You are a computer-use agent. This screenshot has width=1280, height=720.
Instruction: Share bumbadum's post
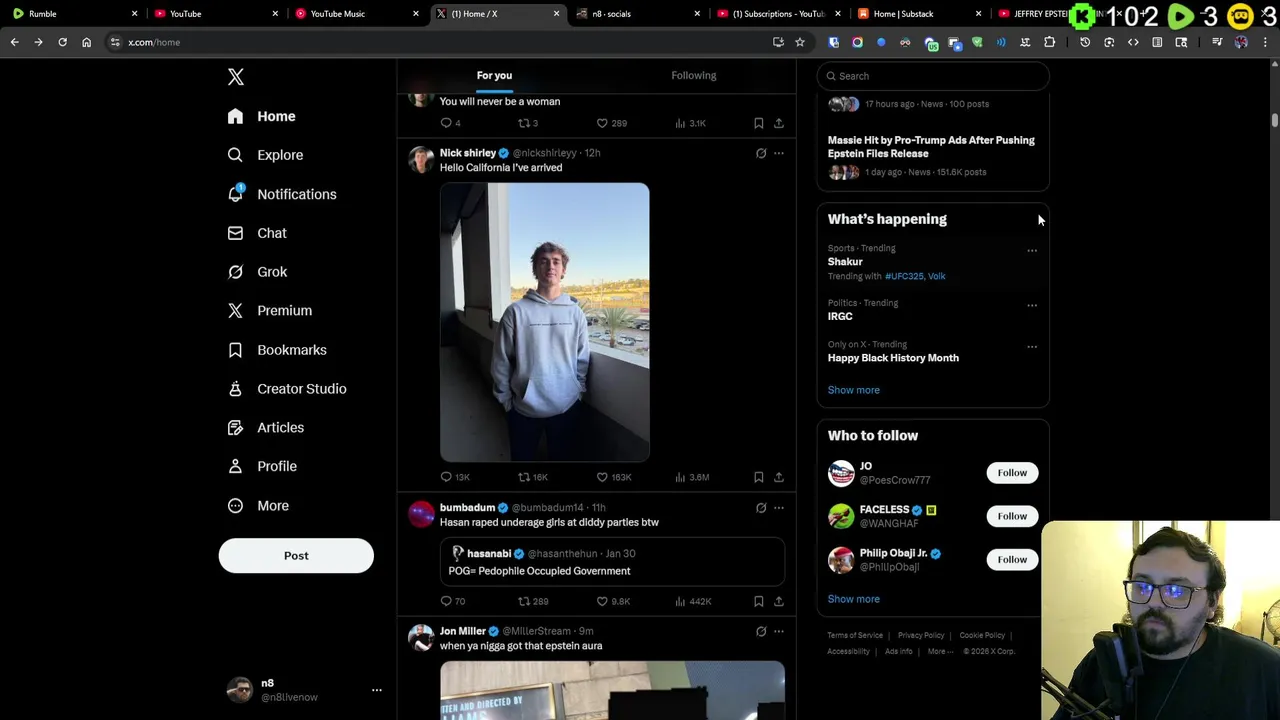(779, 602)
